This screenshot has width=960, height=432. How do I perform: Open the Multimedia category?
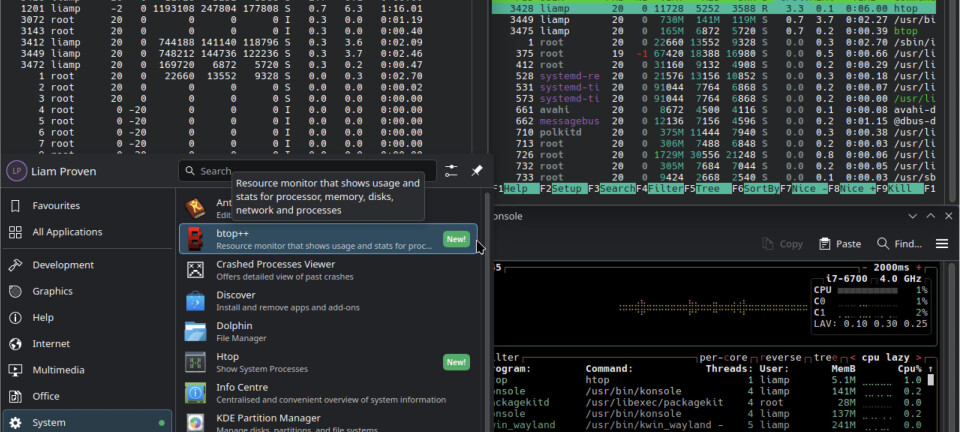click(x=87, y=370)
